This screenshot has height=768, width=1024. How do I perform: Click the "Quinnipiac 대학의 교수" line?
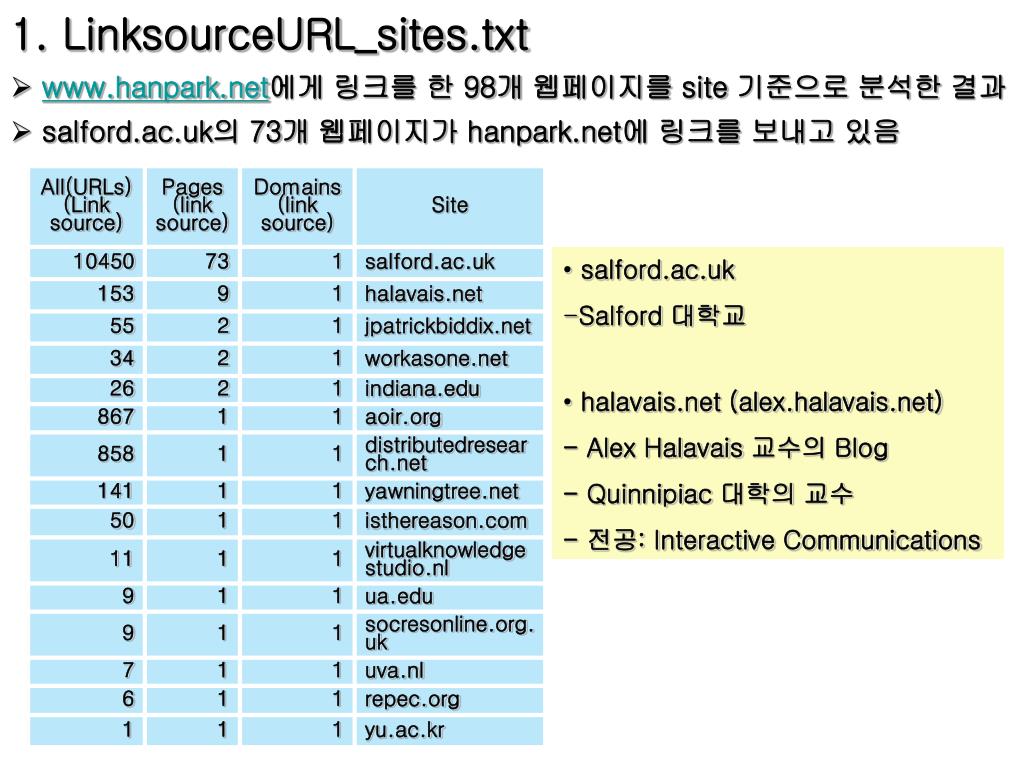pyautogui.click(x=708, y=494)
